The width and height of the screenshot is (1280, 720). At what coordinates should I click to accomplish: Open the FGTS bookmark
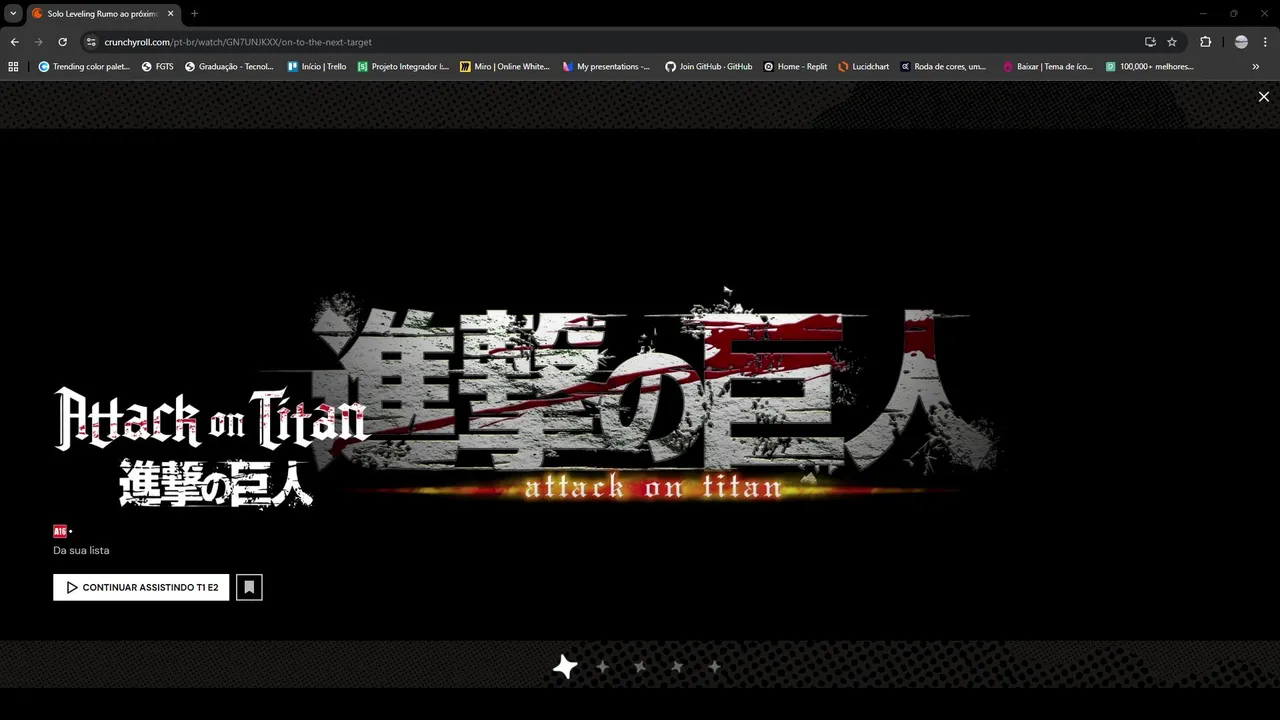pos(158,67)
